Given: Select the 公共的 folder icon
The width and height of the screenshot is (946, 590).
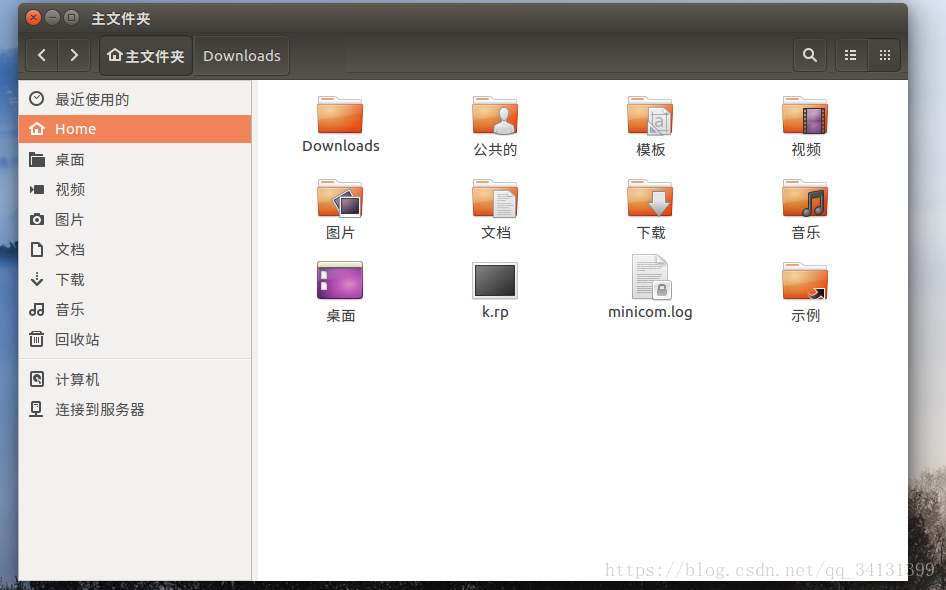Looking at the screenshot, I should click(495, 115).
